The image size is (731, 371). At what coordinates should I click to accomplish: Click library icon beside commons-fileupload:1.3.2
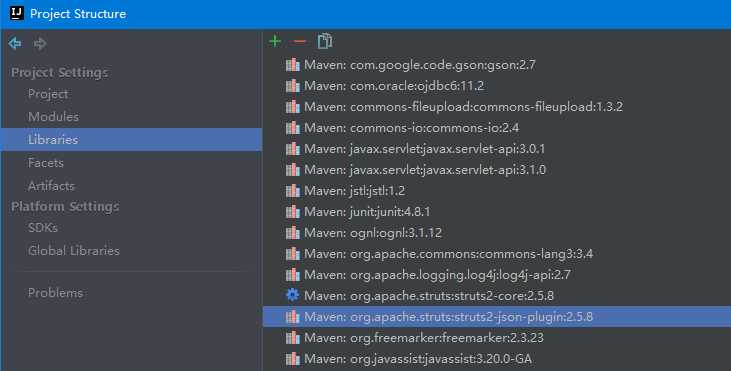292,107
